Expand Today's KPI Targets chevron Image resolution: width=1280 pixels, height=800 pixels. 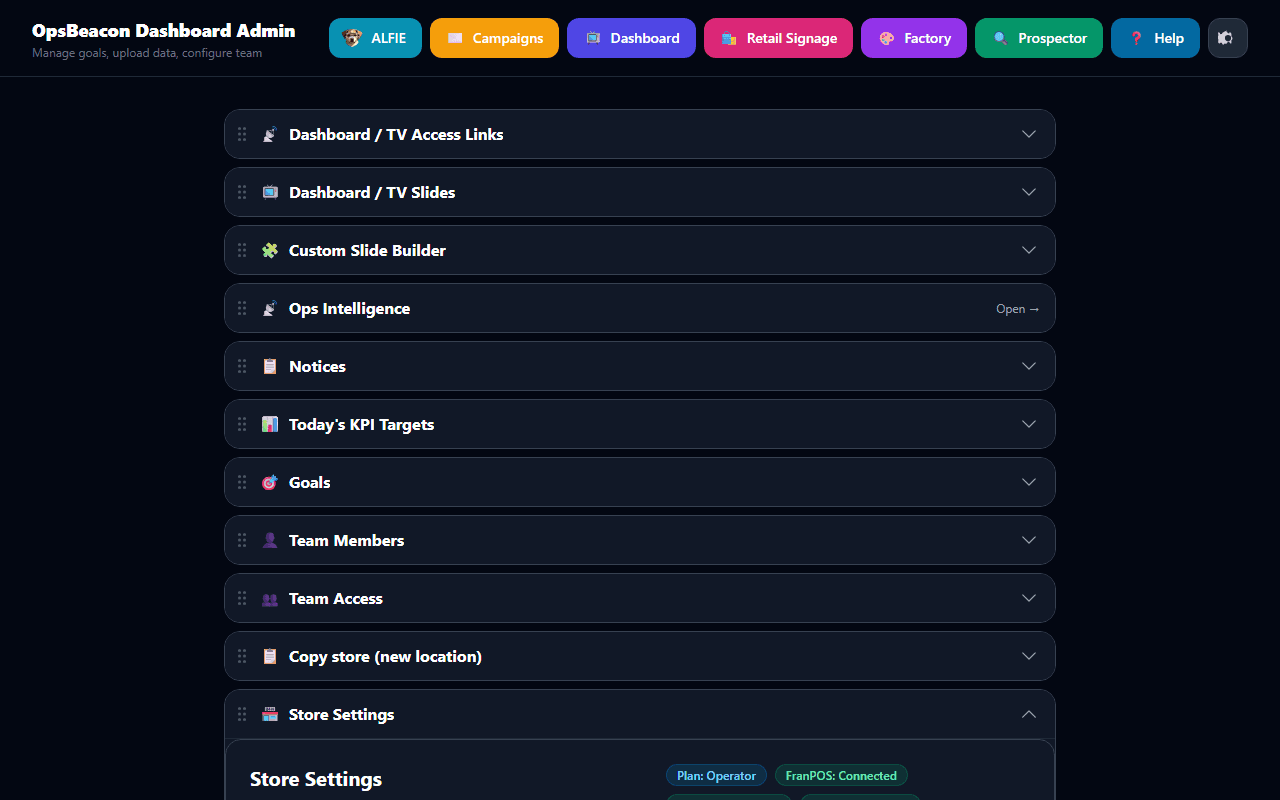point(1029,424)
